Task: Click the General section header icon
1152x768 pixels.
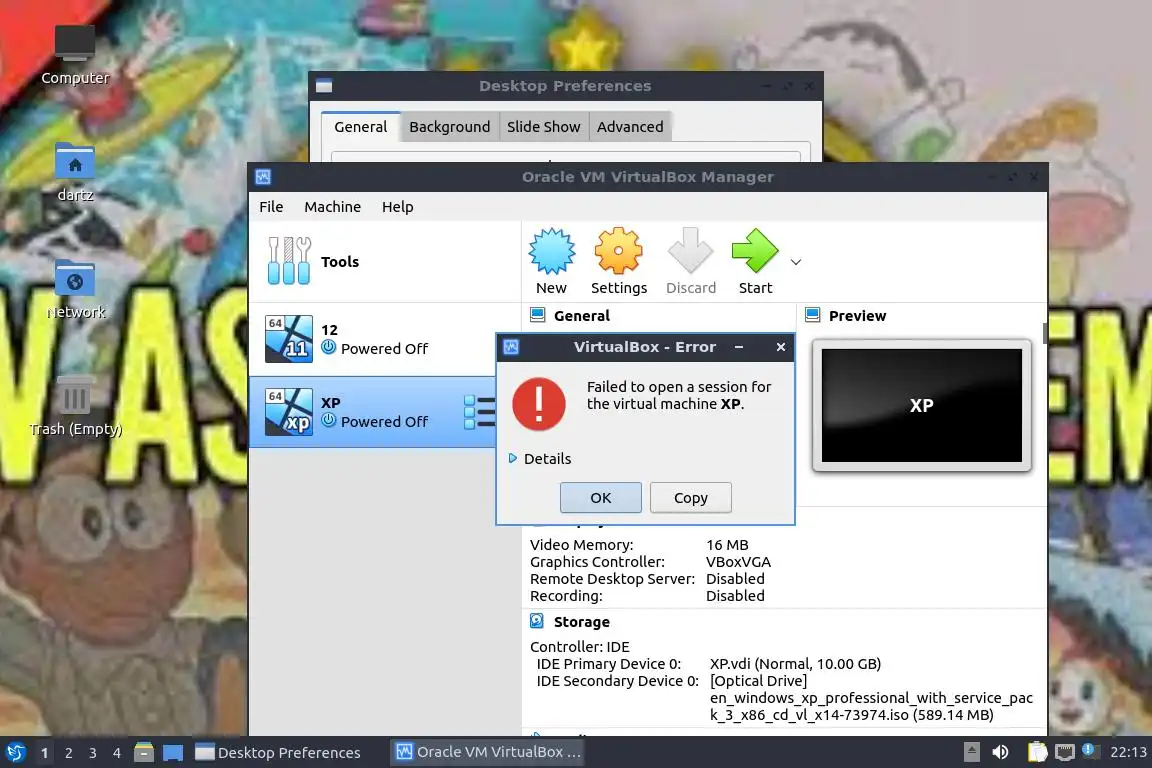Action: (538, 315)
